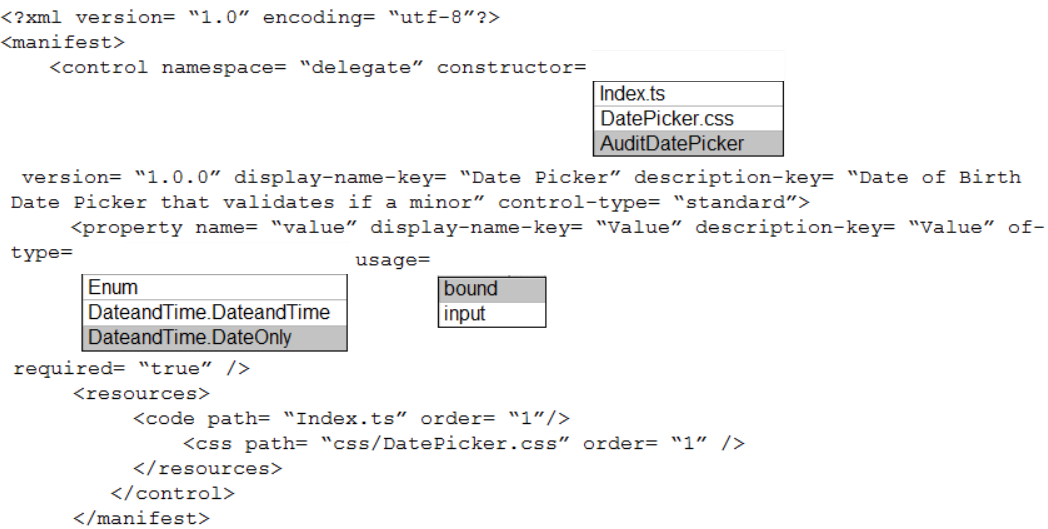Click the closing </manifest> tag
The height and width of the screenshot is (529, 1048).
(x=141, y=518)
